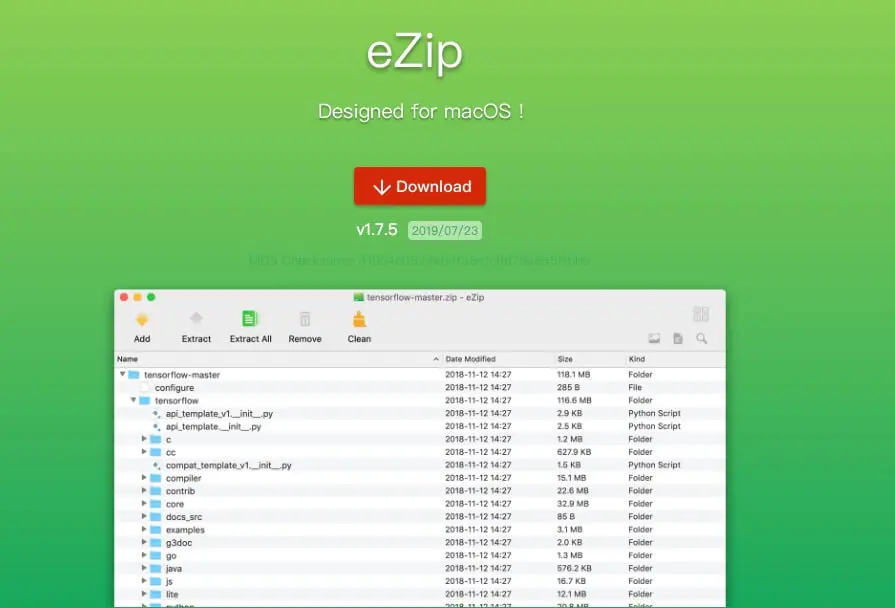
Task: Click the document icon beside the magnifier
Action: pyautogui.click(x=678, y=339)
